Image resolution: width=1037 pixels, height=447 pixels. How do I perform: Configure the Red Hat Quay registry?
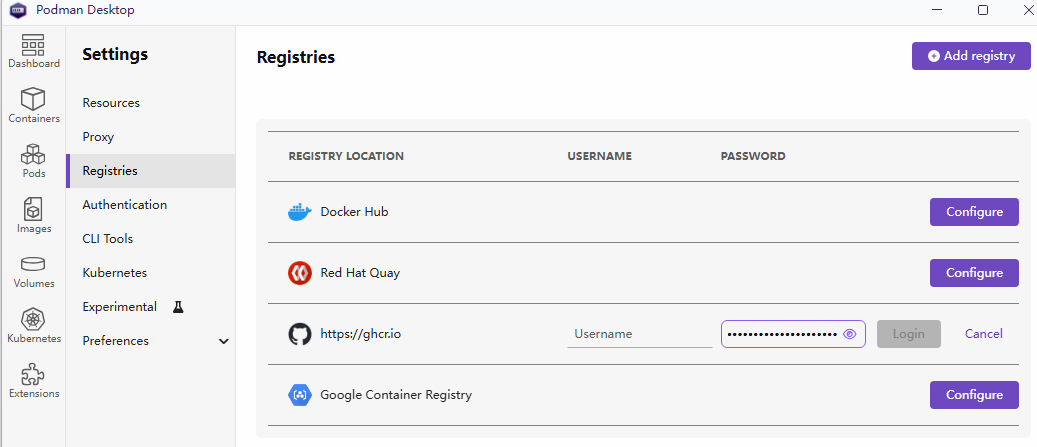tap(974, 273)
